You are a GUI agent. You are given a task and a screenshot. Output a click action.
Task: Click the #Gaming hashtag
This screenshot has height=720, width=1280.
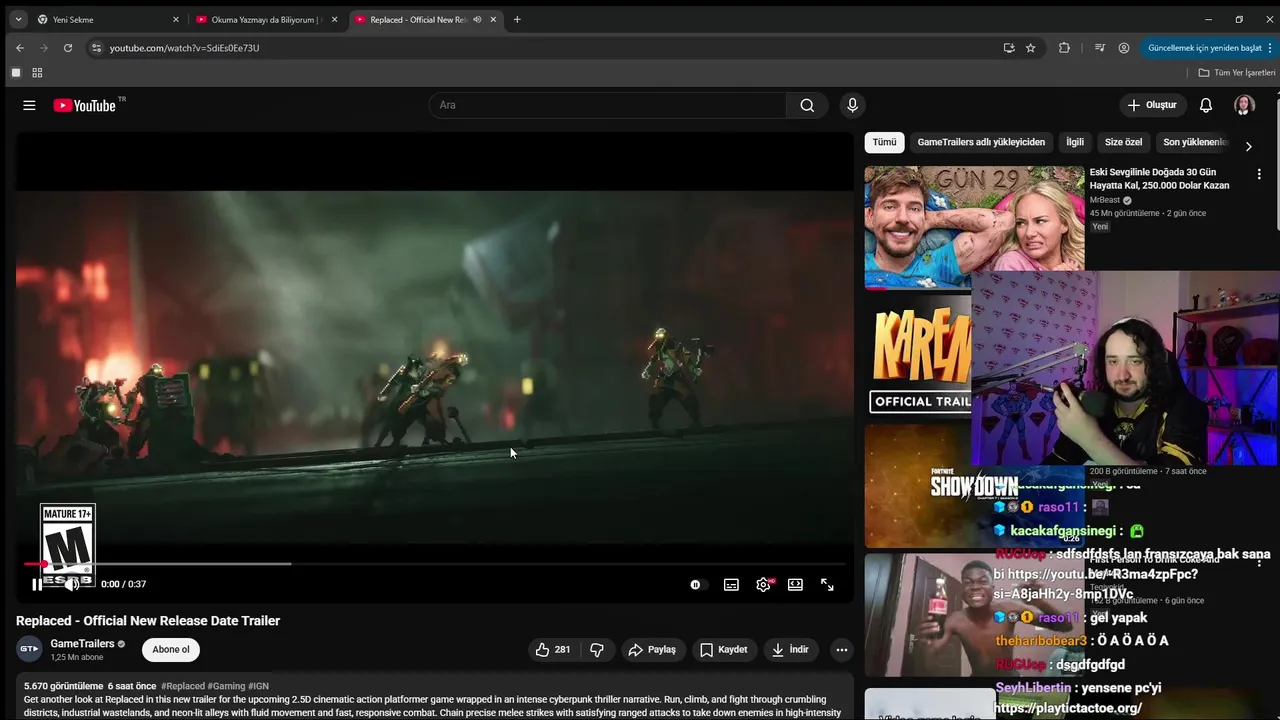[226, 686]
